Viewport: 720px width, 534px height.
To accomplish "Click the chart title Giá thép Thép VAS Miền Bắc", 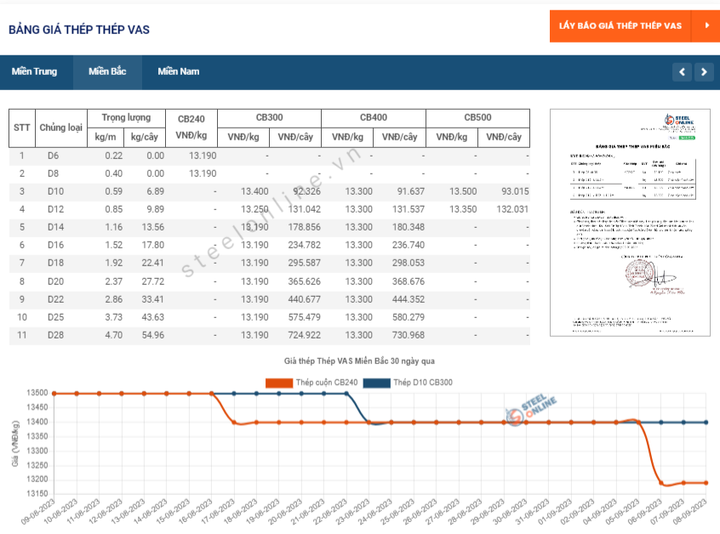I will click(x=359, y=361).
